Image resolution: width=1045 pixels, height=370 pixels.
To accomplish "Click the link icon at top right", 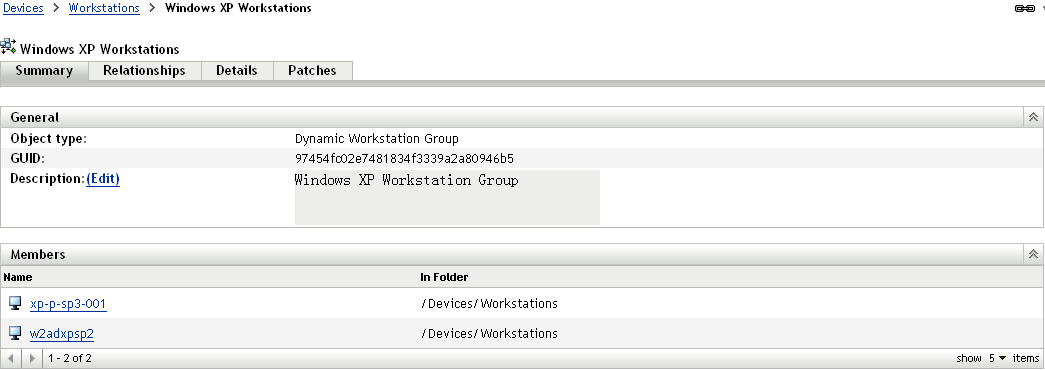I will (1024, 8).
